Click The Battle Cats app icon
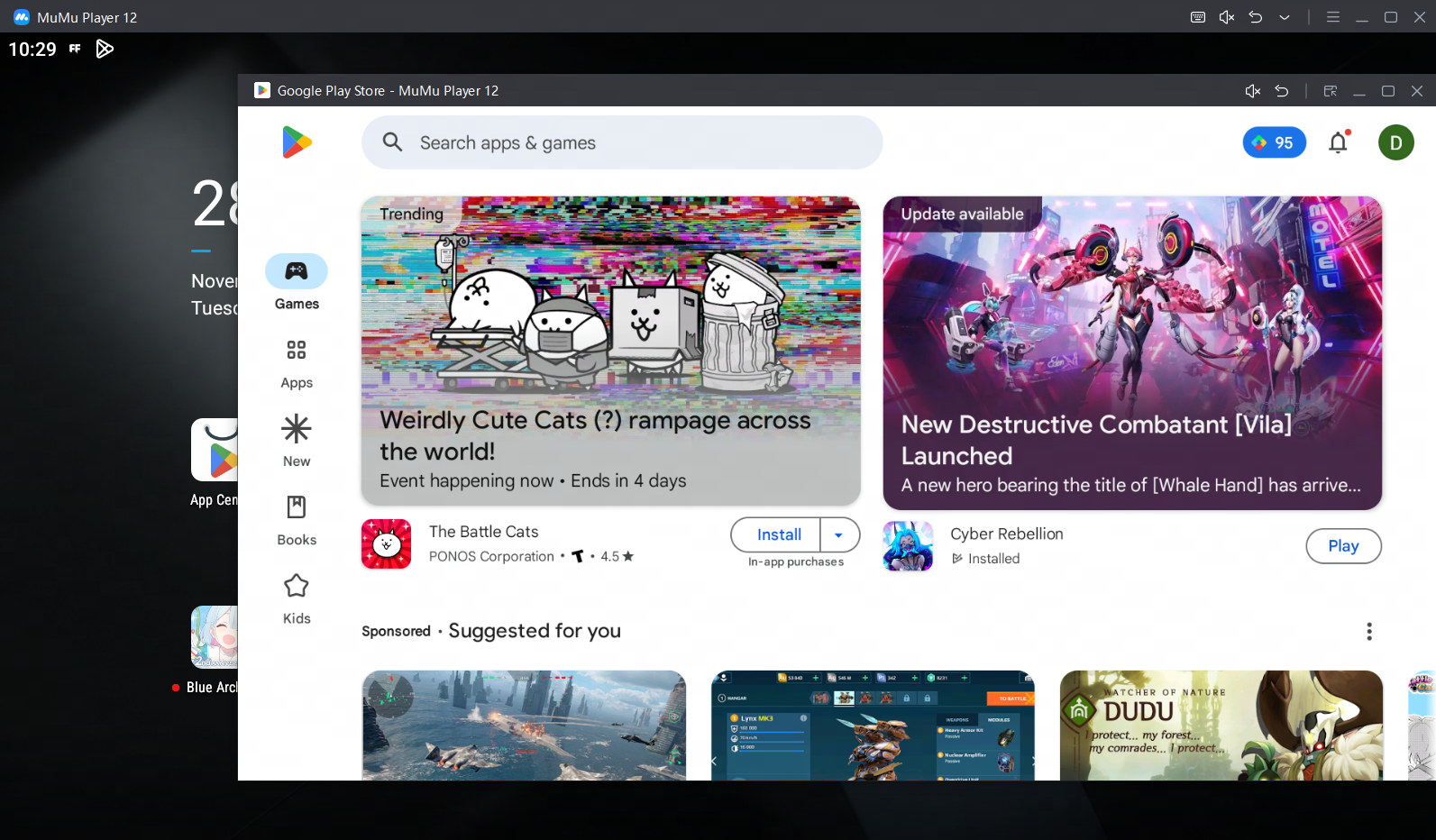The image size is (1436, 840). [x=386, y=543]
